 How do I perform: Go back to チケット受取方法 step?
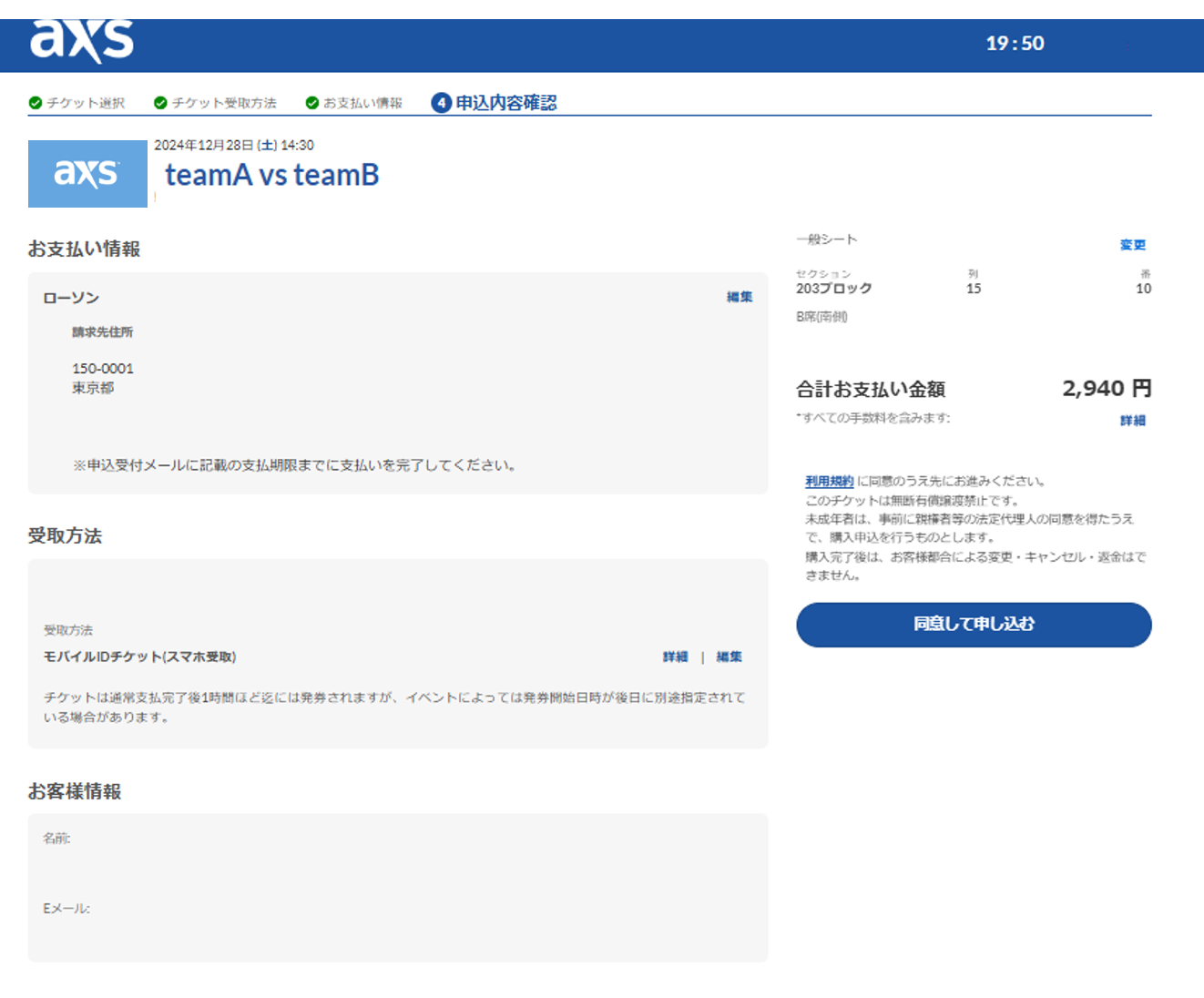[x=224, y=103]
